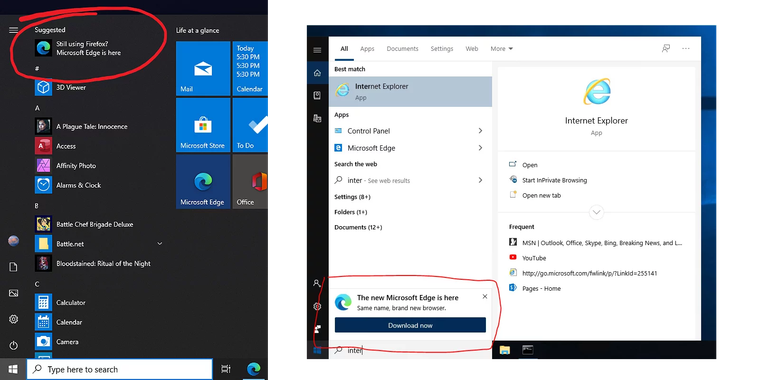
Task: Click Open new tab action
Action: tap(535, 195)
